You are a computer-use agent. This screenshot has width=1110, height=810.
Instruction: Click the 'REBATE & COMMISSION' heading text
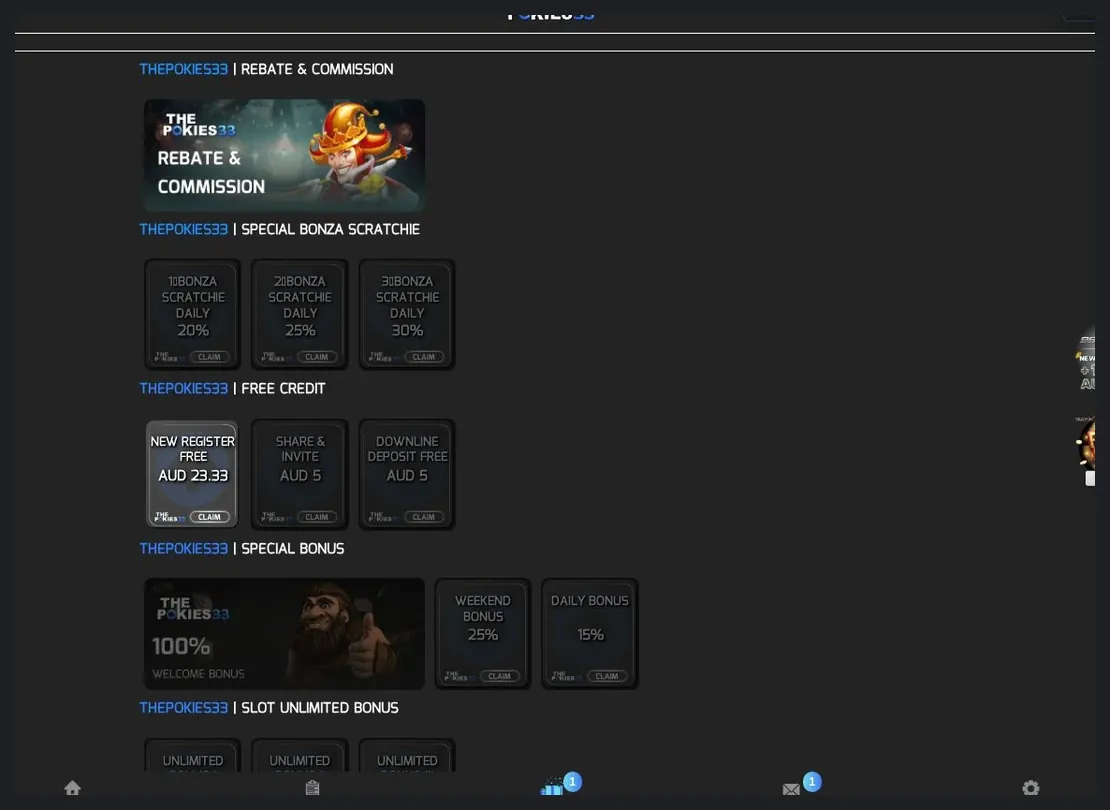click(317, 69)
